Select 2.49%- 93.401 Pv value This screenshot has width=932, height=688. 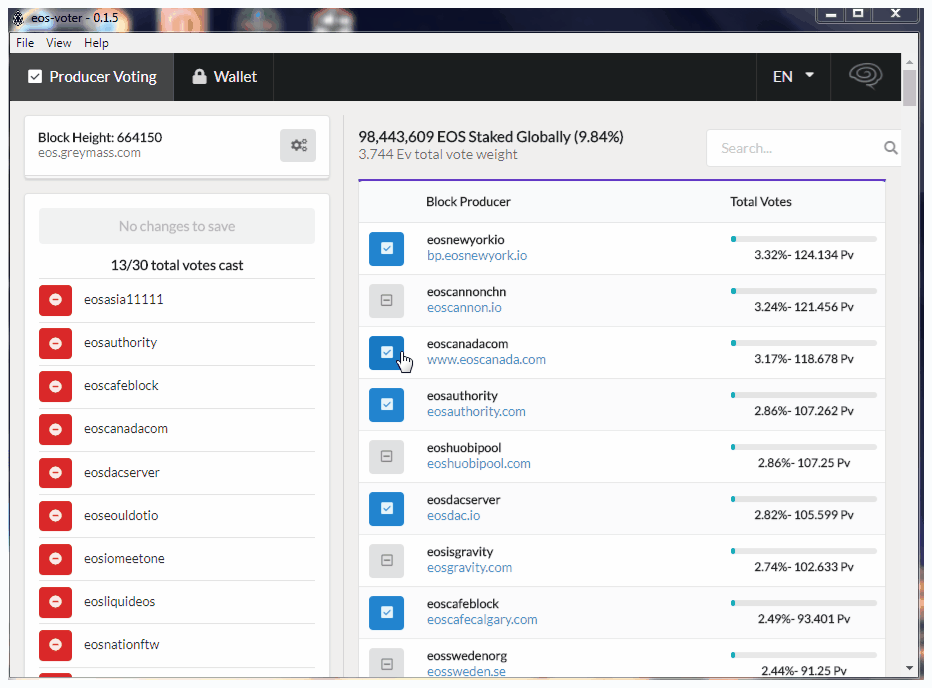(804, 619)
